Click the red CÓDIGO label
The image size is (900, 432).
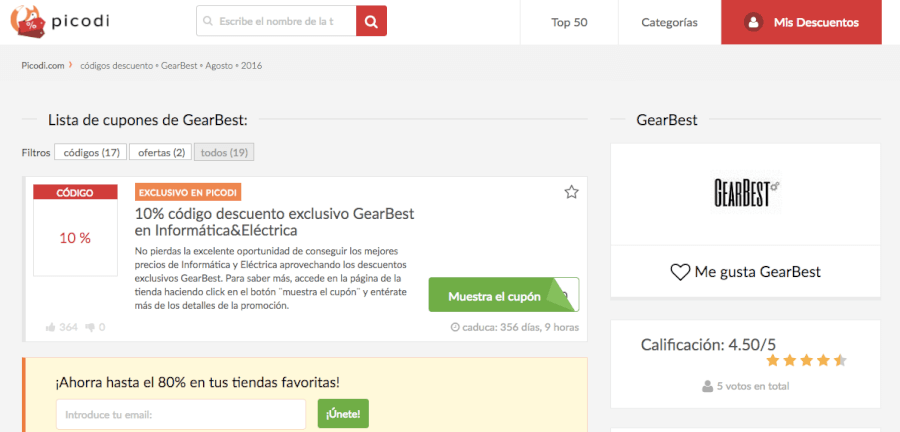point(75,192)
